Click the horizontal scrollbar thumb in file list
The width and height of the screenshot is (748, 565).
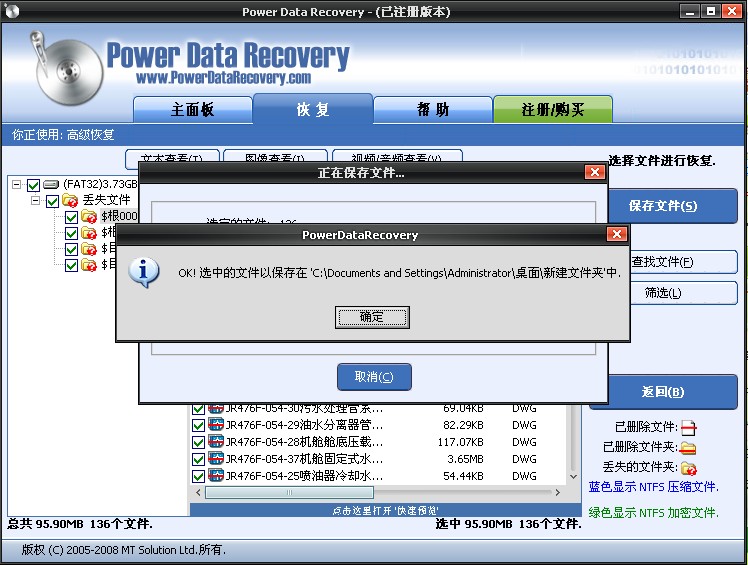click(290, 492)
